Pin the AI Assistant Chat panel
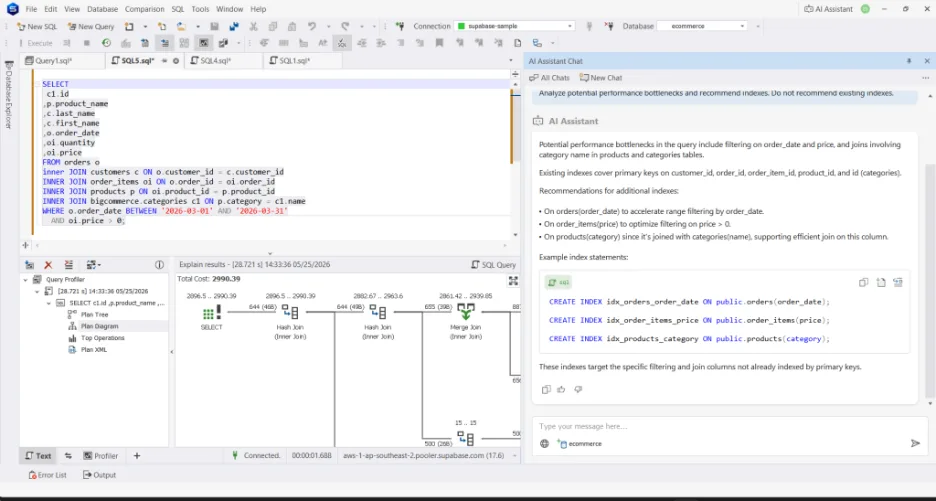 (x=909, y=61)
